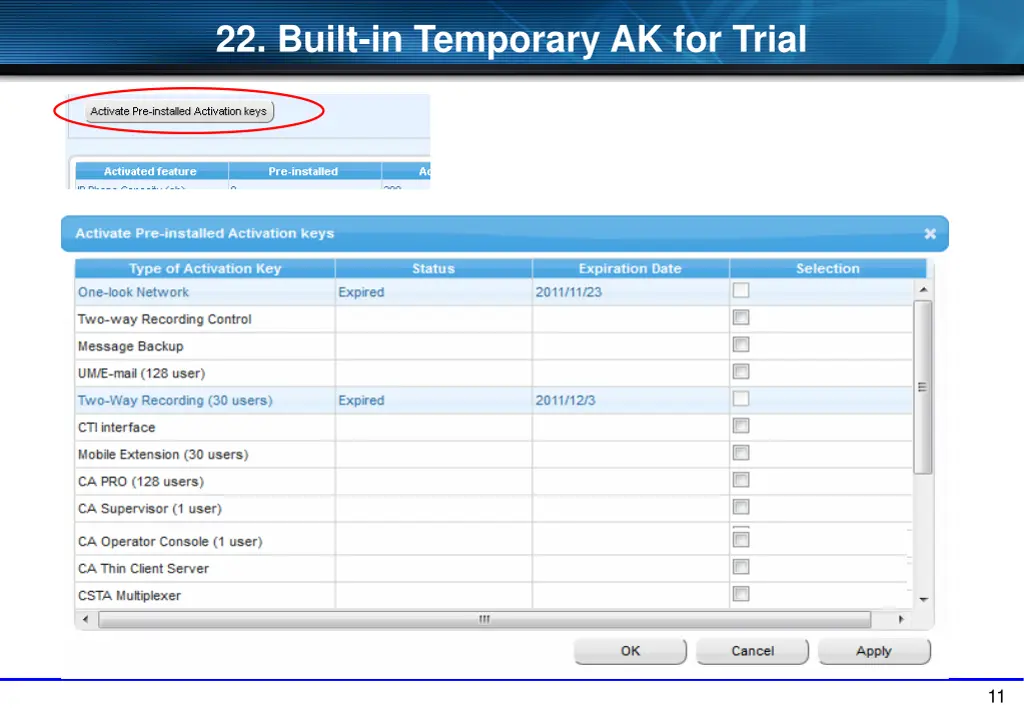
Task: Click the Selection column header
Action: [827, 268]
